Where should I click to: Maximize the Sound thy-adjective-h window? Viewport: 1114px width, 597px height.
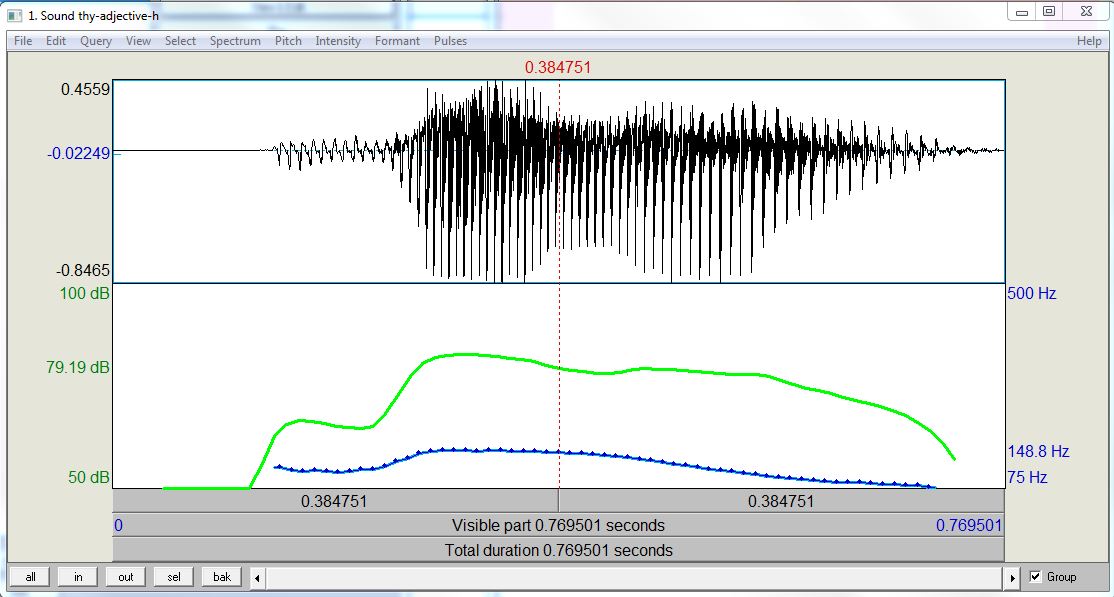pos(1049,12)
